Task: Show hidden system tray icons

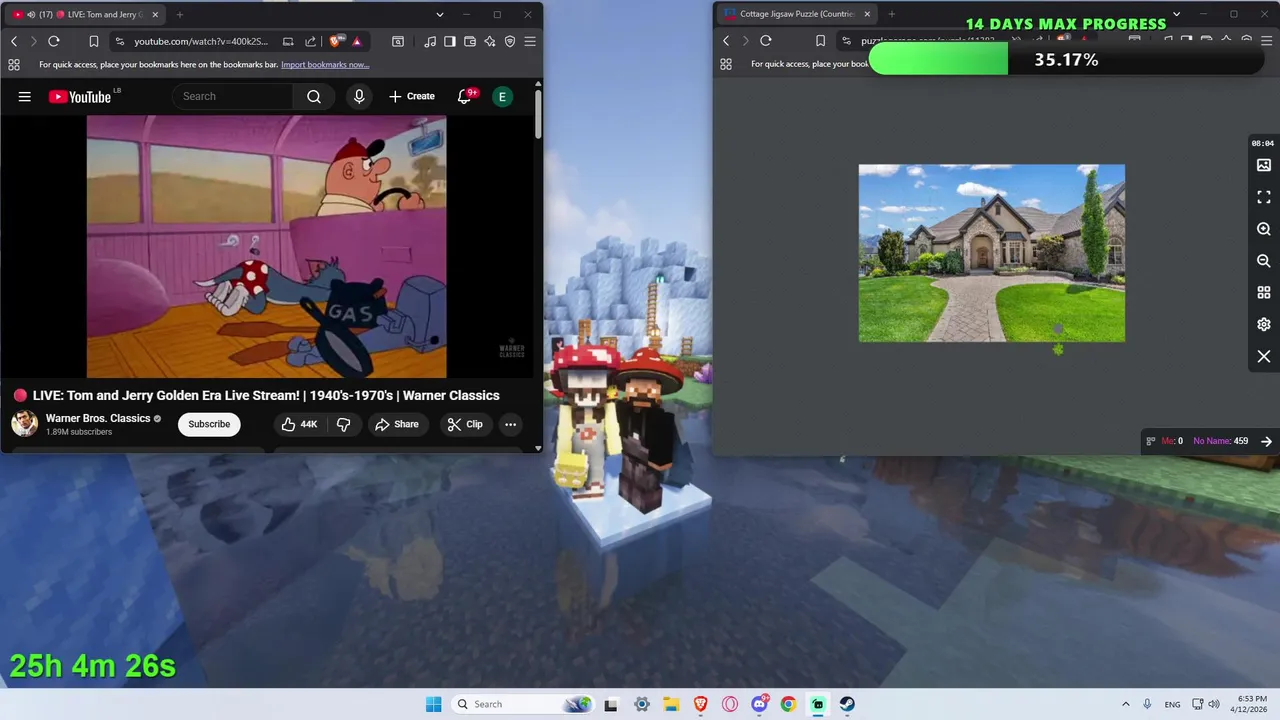Action: (1125, 704)
